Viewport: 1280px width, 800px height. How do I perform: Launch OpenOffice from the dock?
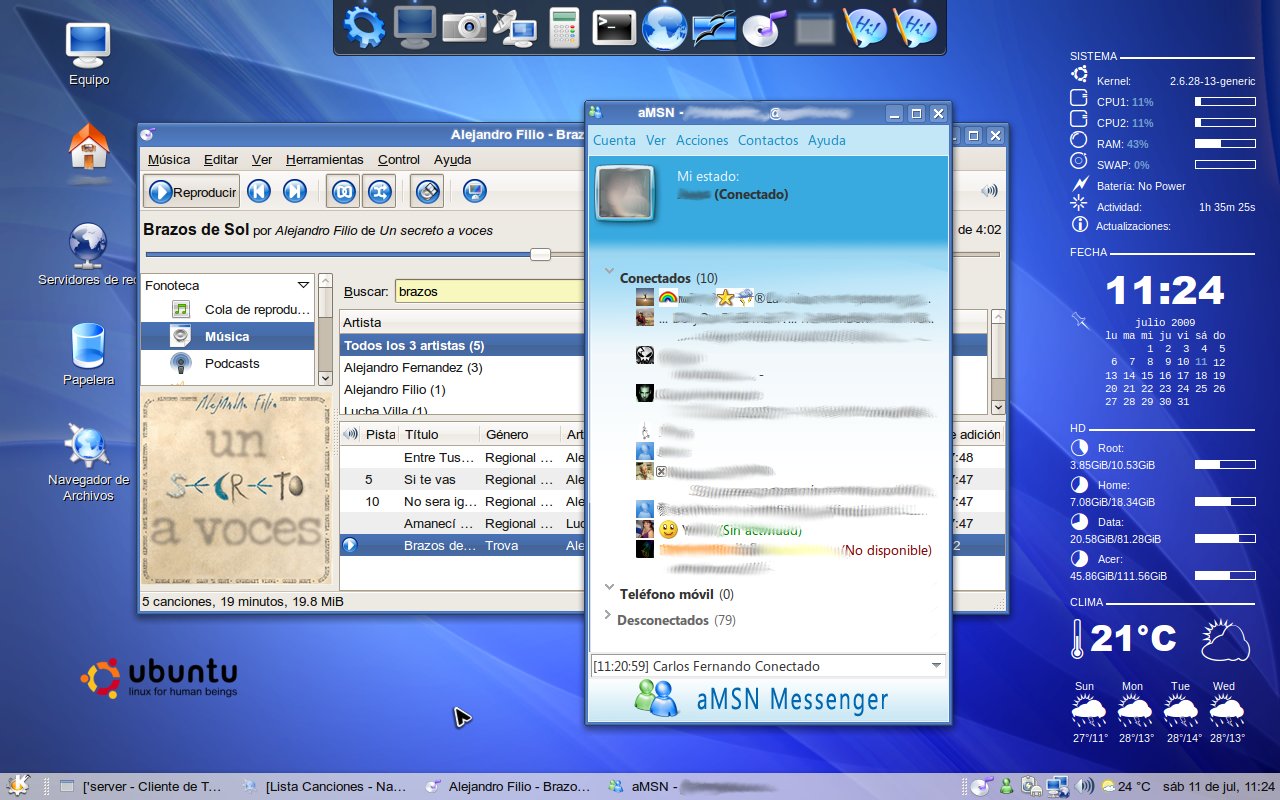coord(714,27)
